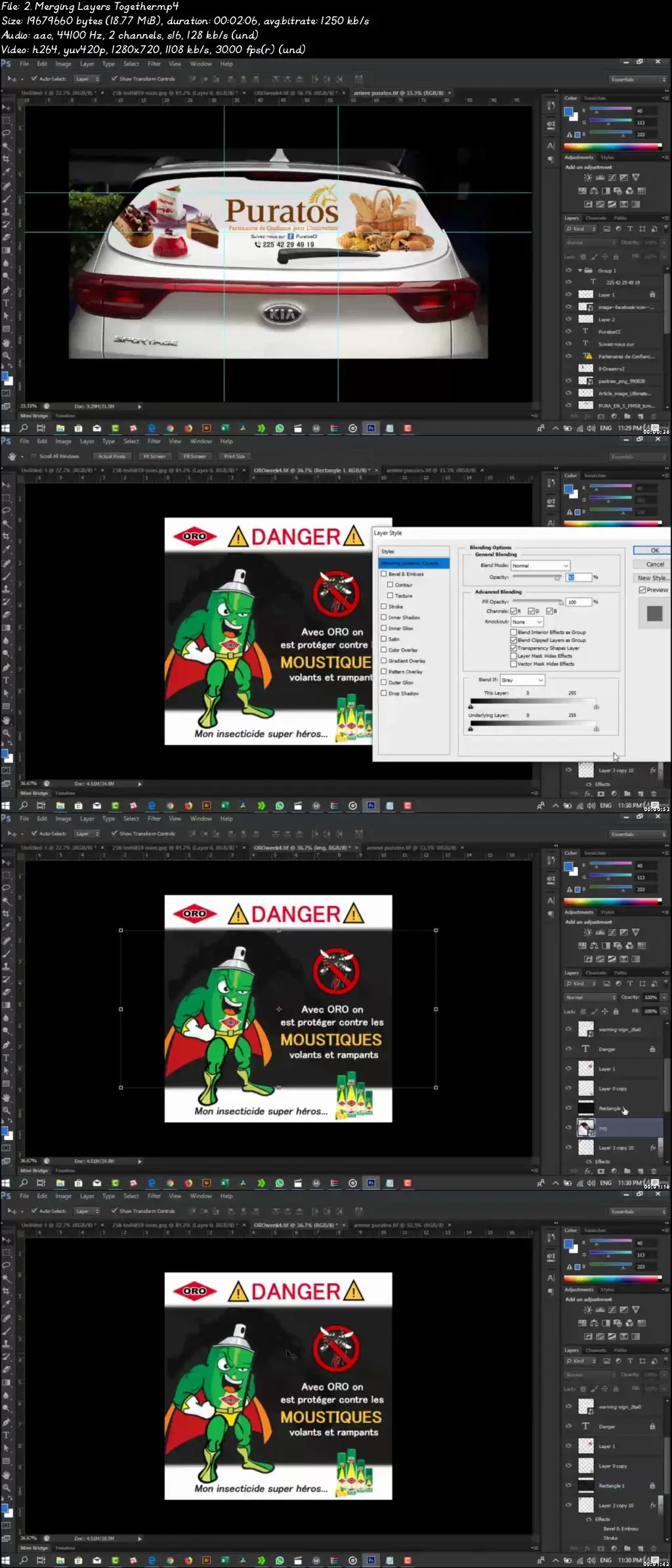Click Opacity slider handle in Layer Style dialog
The width and height of the screenshot is (672, 1568).
click(558, 578)
